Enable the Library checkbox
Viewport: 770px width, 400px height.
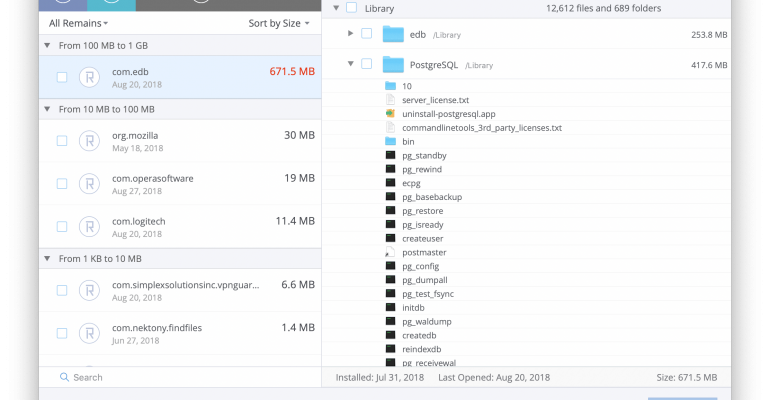(351, 8)
